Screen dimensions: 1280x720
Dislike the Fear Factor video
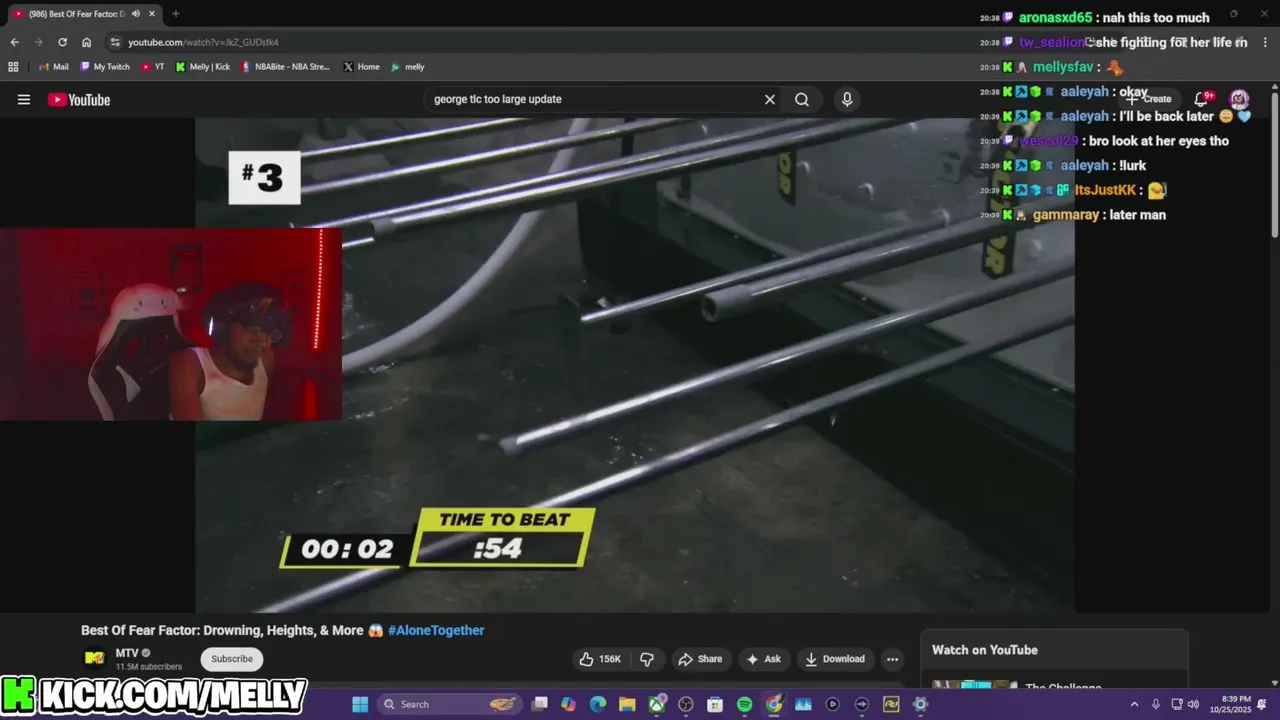pos(647,659)
